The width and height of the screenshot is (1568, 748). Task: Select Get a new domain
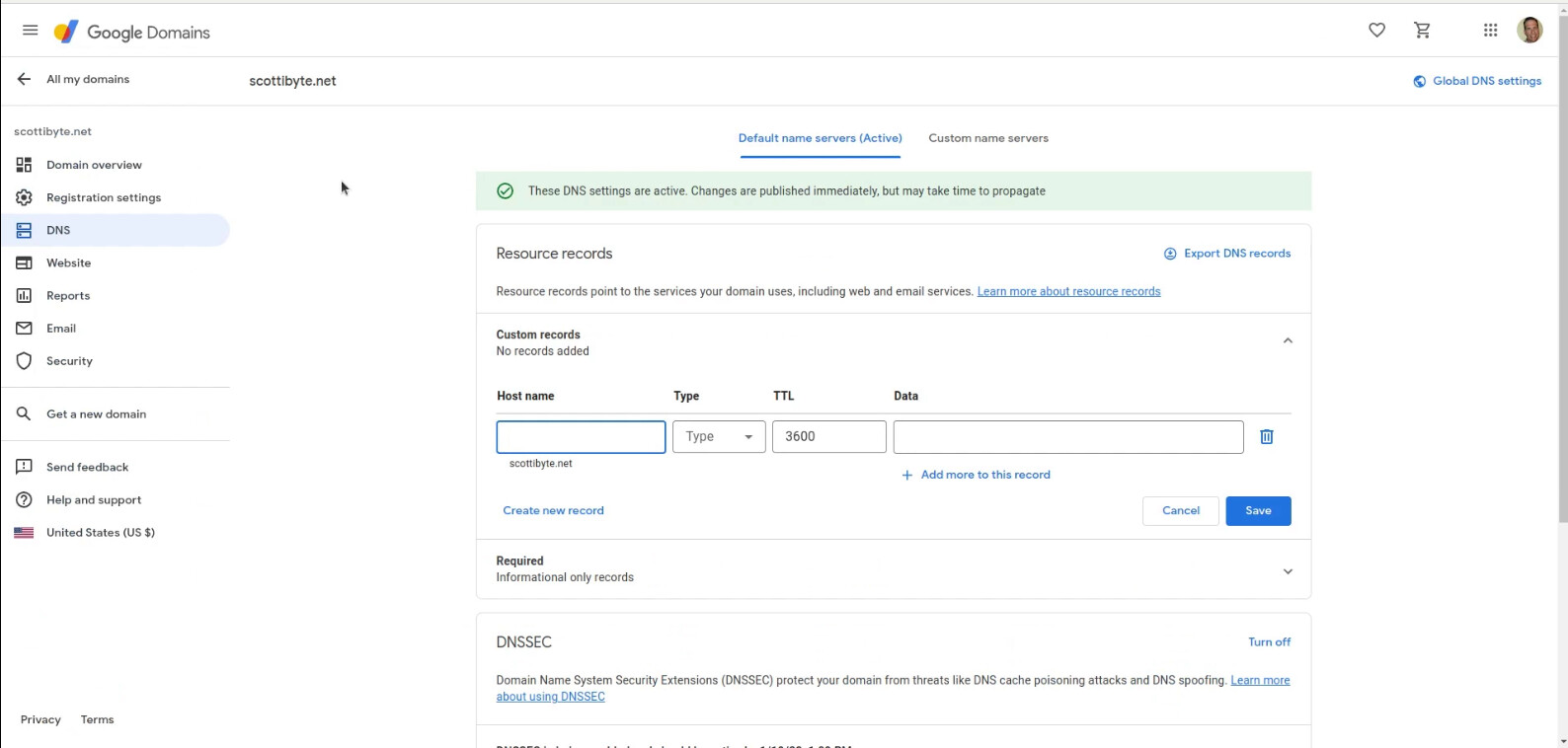pyautogui.click(x=96, y=413)
